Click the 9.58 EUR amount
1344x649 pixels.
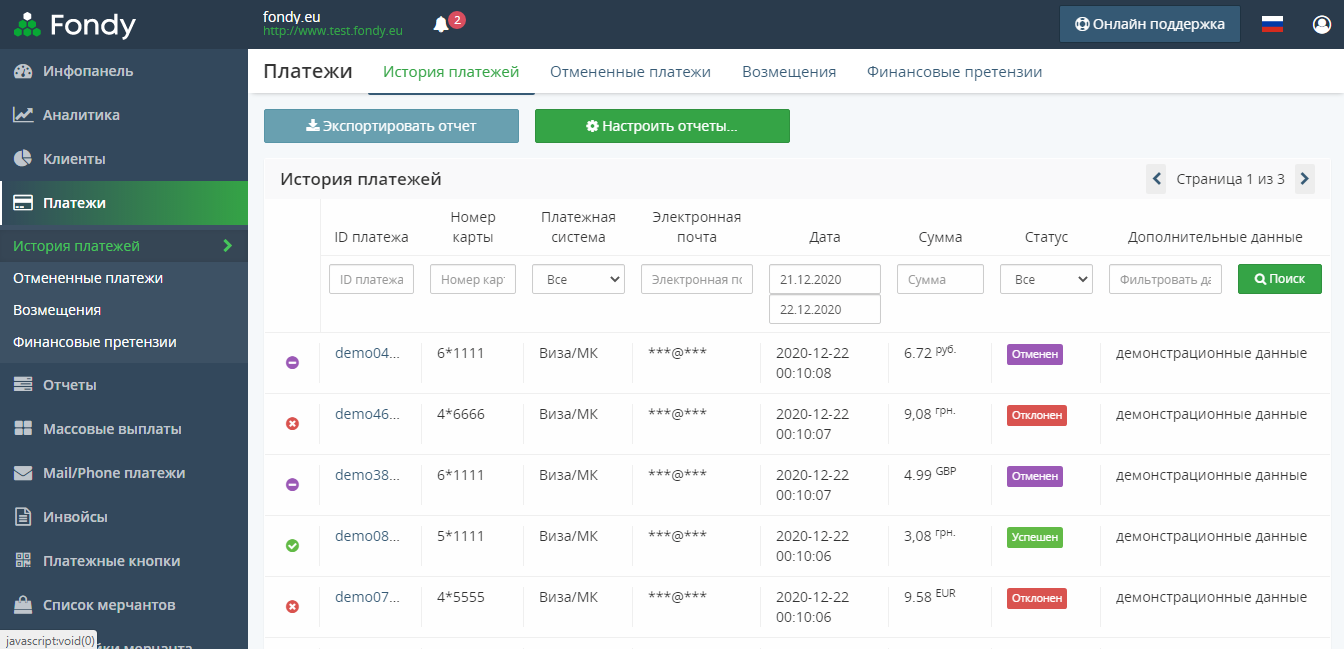coord(930,596)
